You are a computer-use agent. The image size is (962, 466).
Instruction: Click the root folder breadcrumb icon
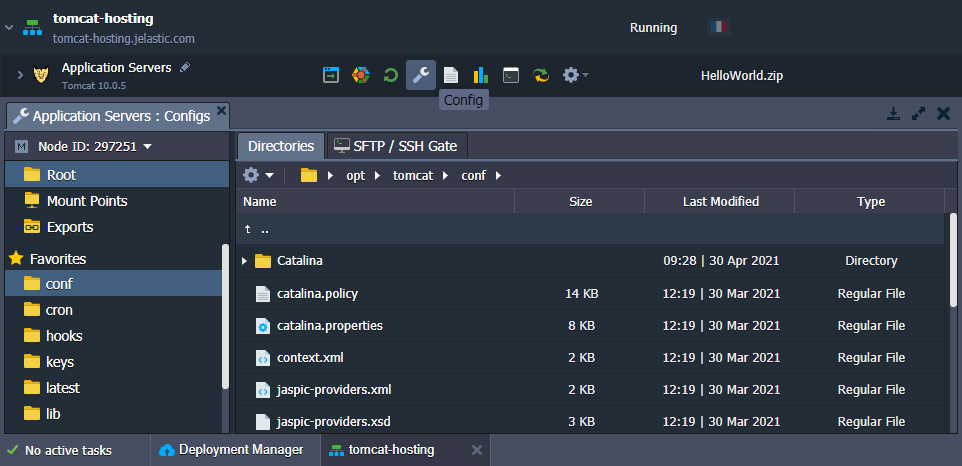(309, 175)
